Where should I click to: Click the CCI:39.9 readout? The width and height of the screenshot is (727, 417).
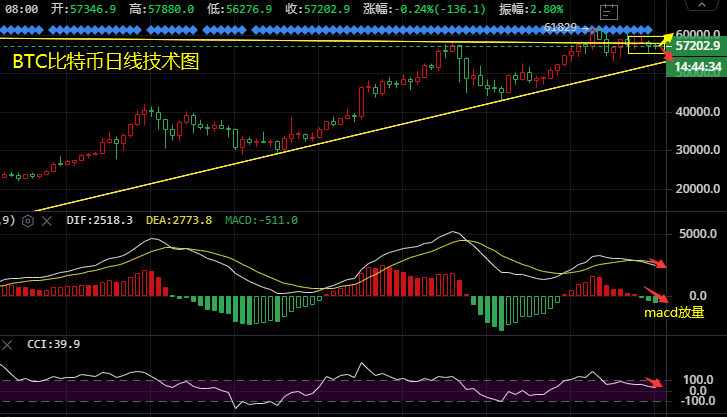(54, 344)
